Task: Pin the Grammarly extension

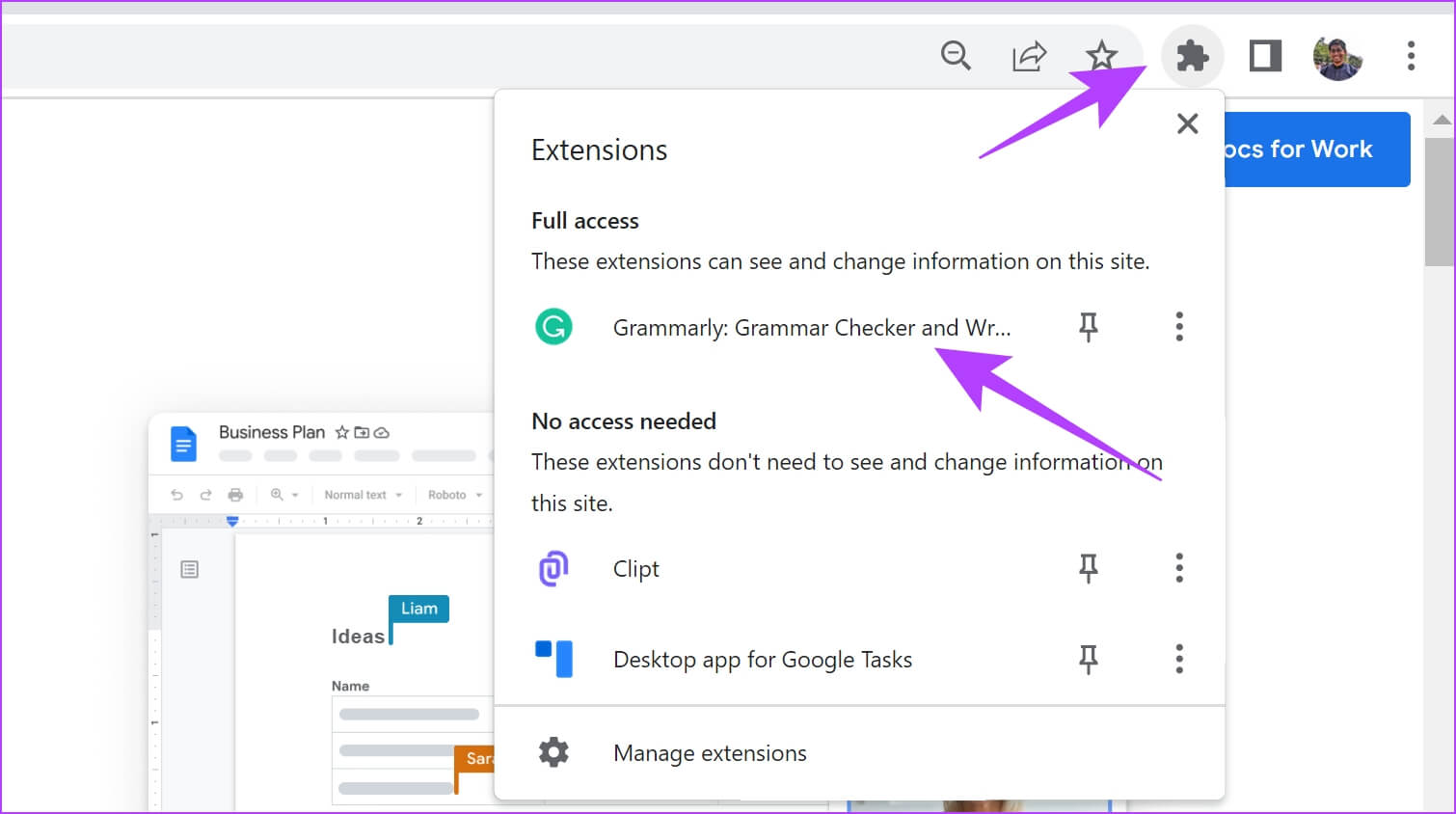Action: (x=1089, y=327)
